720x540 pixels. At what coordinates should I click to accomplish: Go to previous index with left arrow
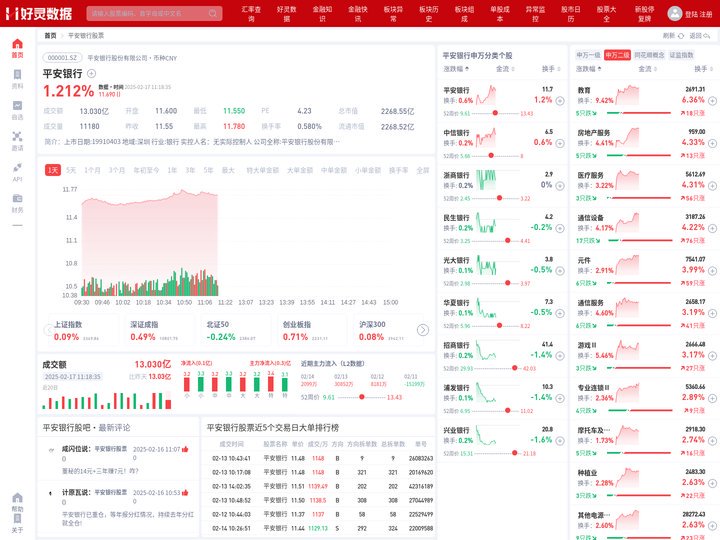tap(49, 330)
